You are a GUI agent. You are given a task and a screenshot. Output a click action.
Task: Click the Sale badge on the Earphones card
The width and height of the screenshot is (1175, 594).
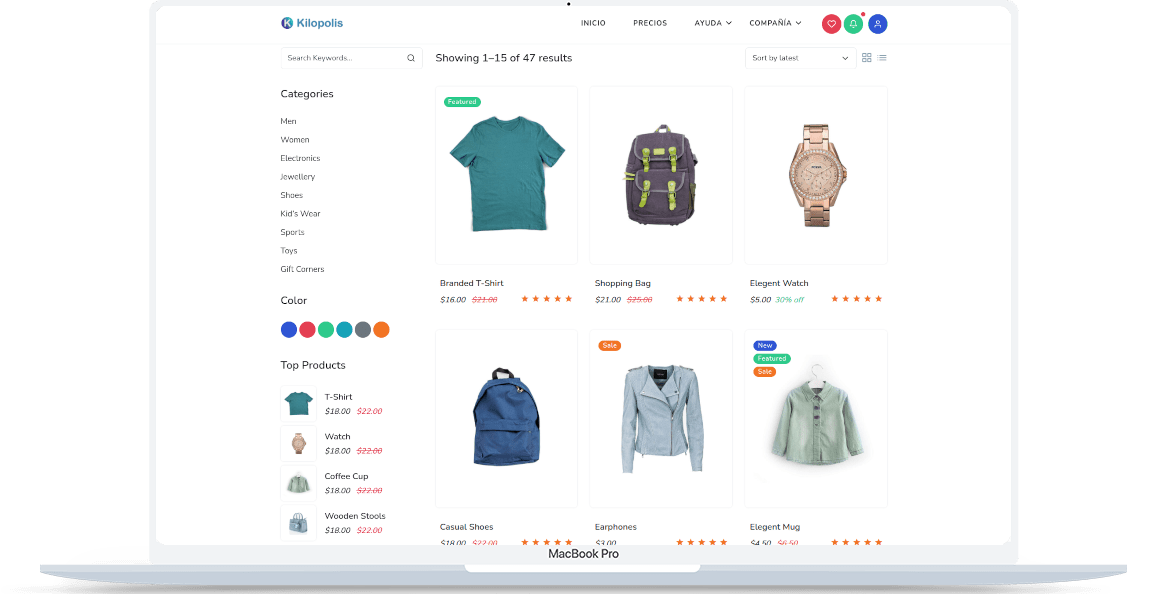(610, 345)
